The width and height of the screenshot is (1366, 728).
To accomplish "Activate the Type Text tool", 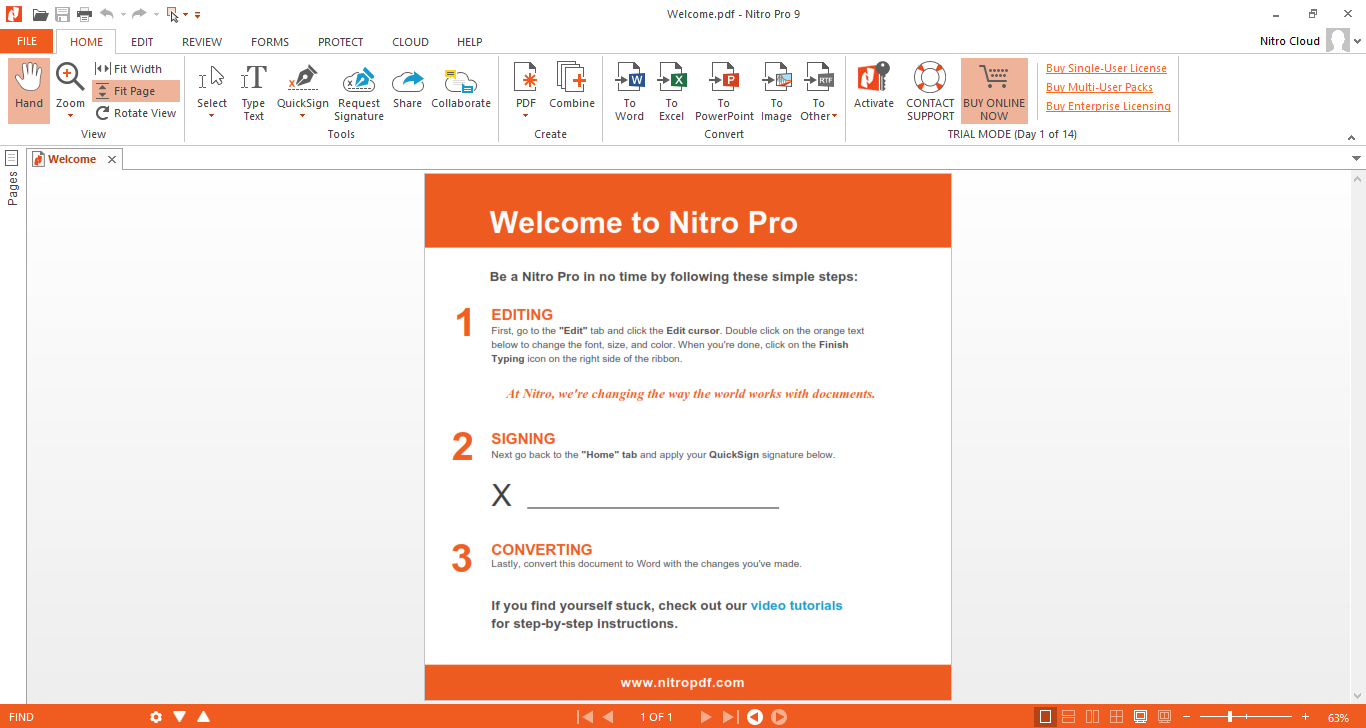I will [x=254, y=92].
